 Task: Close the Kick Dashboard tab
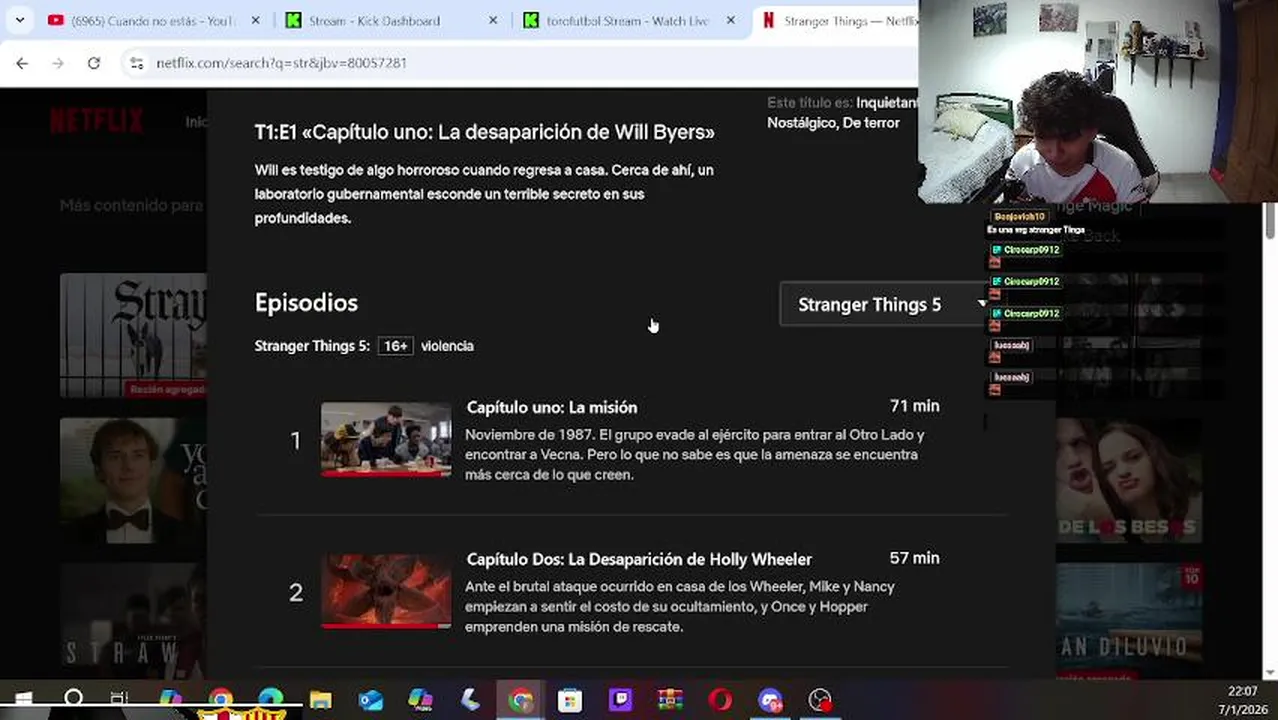pos(493,20)
